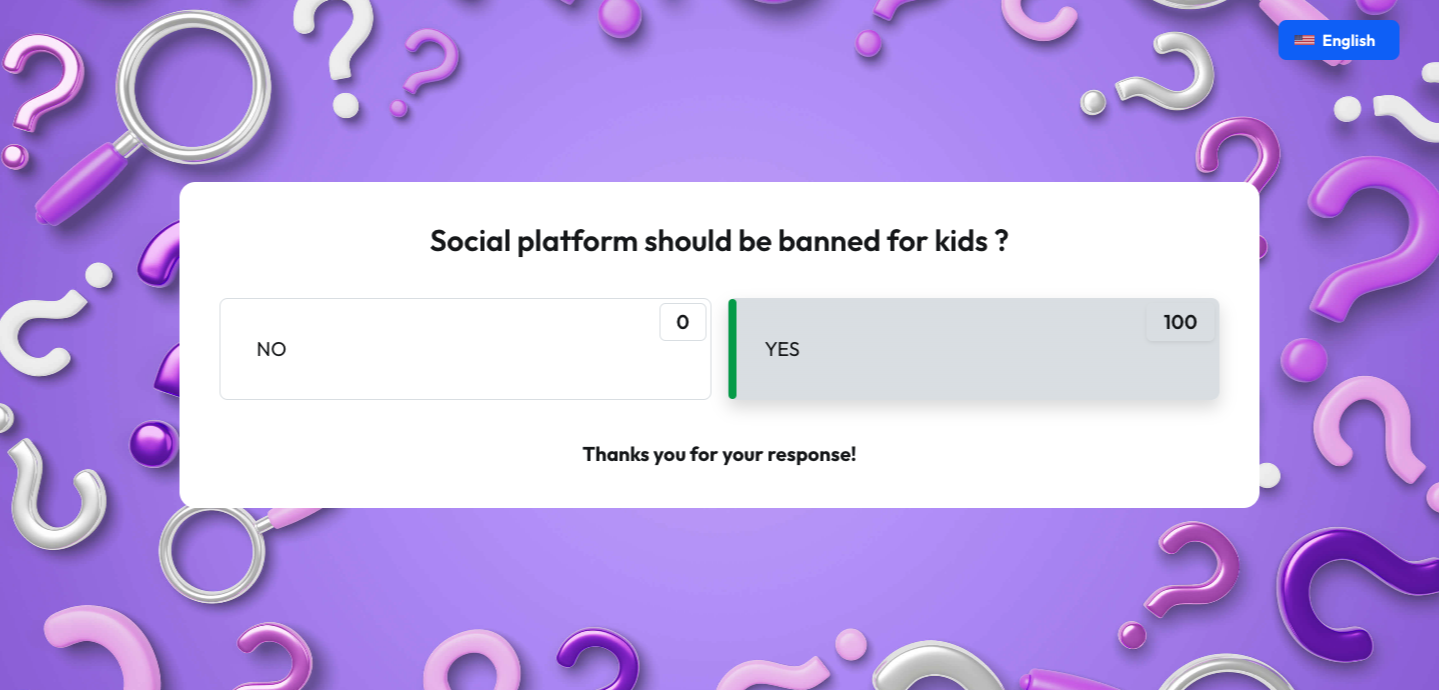Click the glossy purple sphere on left
Image resolution: width=1439 pixels, height=690 pixels.
pos(152,443)
